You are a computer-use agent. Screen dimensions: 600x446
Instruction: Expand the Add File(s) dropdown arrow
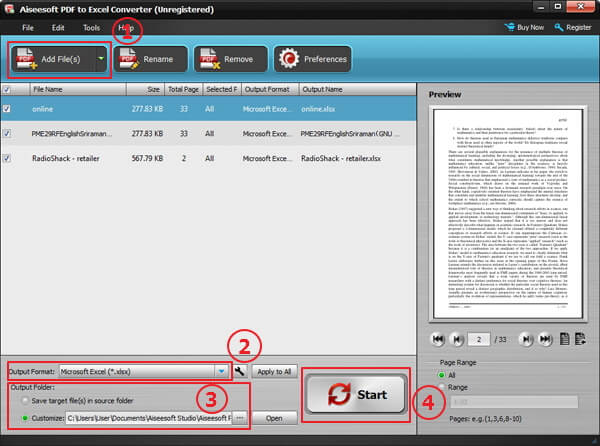101,60
